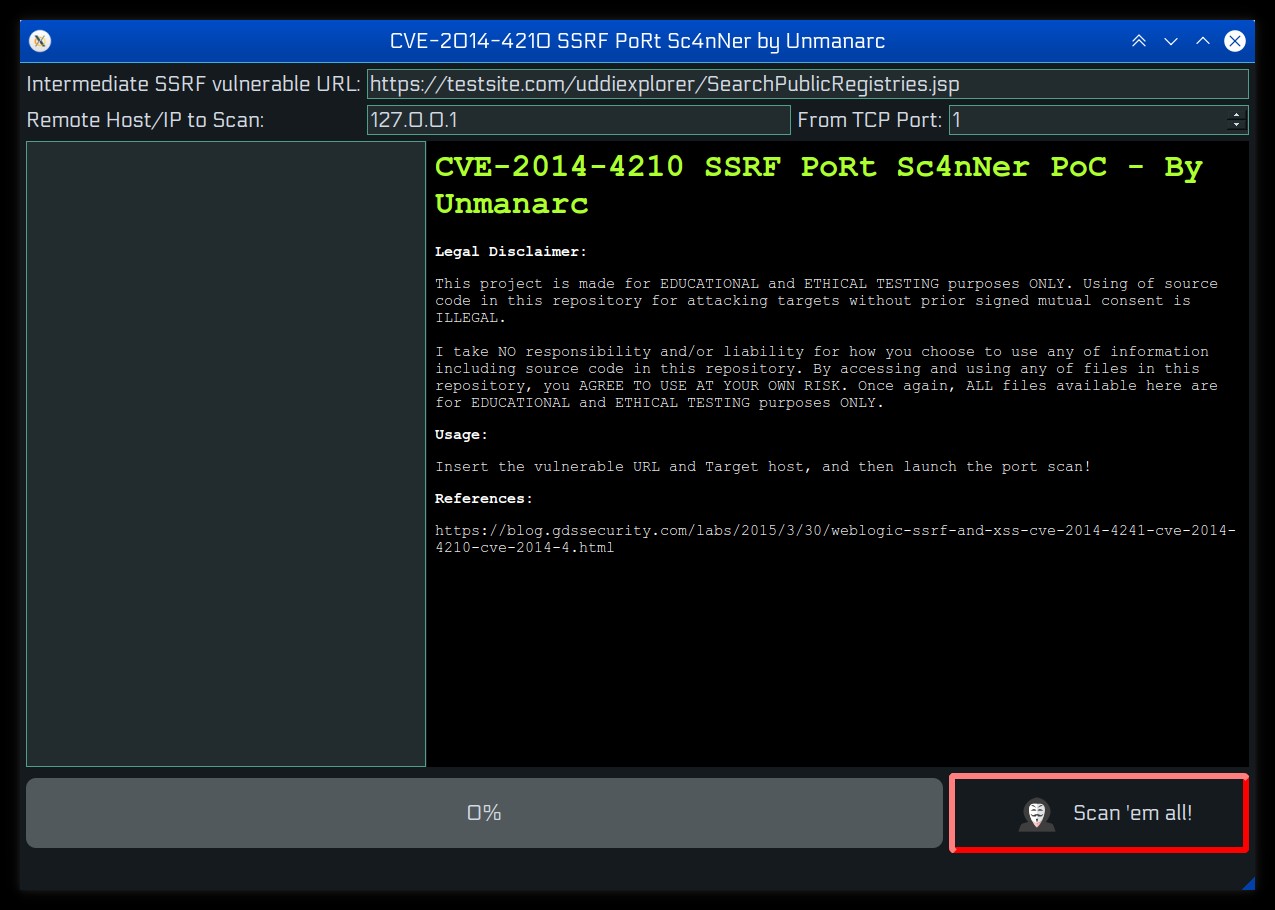Maximize the window with the up chevron
This screenshot has height=910, width=1275.
pyautogui.click(x=1203, y=41)
